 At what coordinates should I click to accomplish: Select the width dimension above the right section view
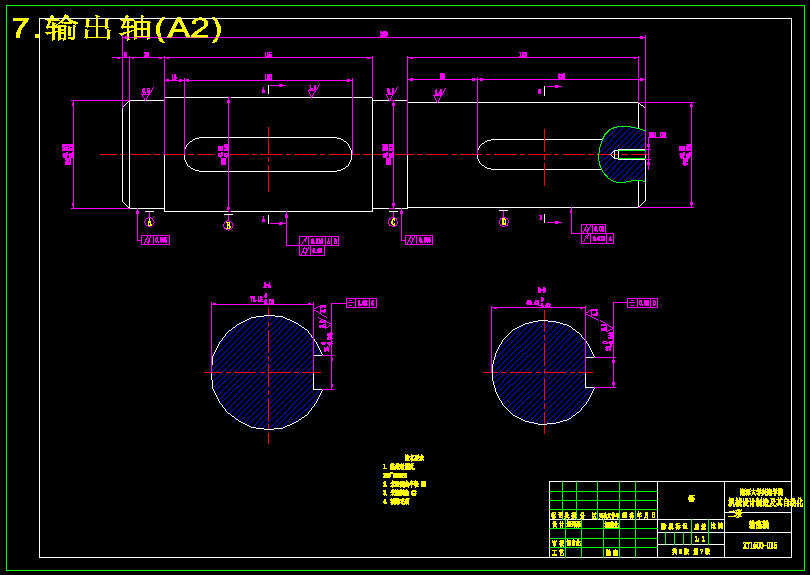coord(539,303)
